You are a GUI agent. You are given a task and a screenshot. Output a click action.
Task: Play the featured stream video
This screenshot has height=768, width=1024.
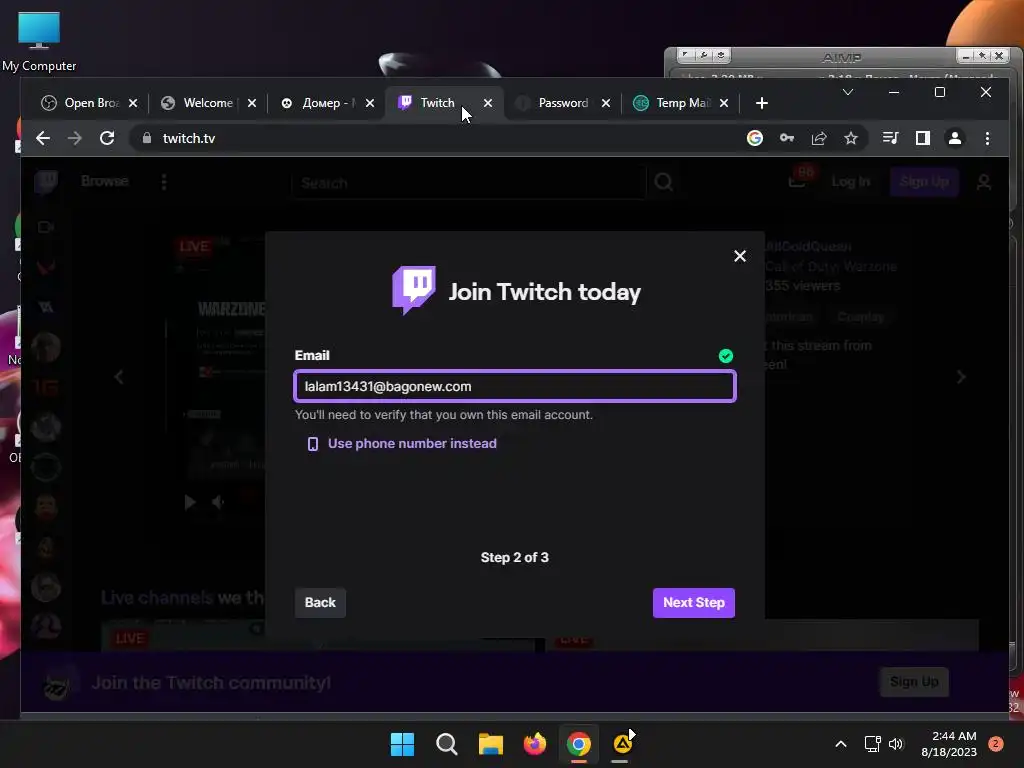(x=190, y=502)
